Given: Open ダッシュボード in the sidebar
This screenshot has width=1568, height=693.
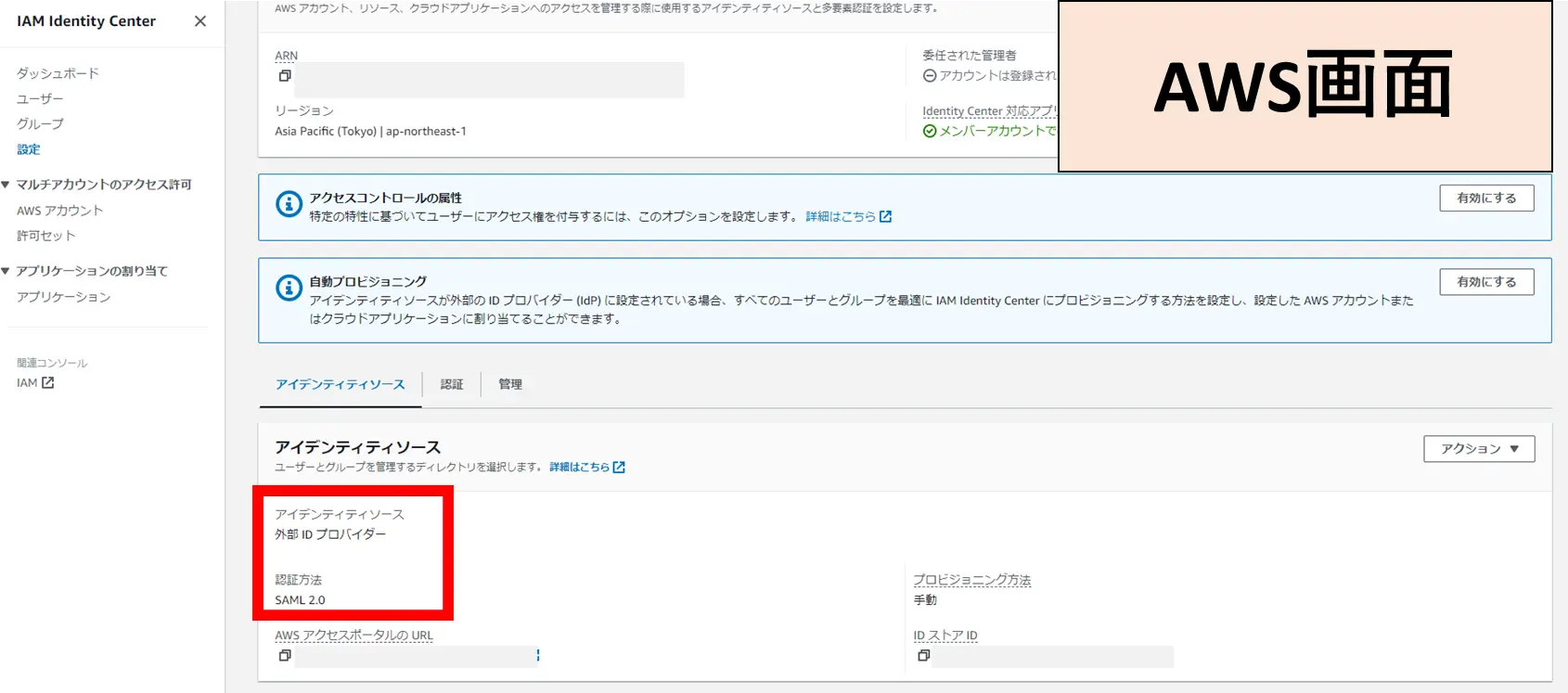Looking at the screenshot, I should (58, 73).
